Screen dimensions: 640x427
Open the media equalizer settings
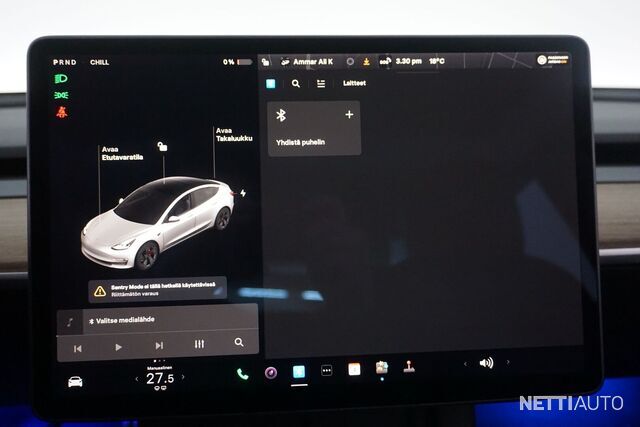(199, 344)
